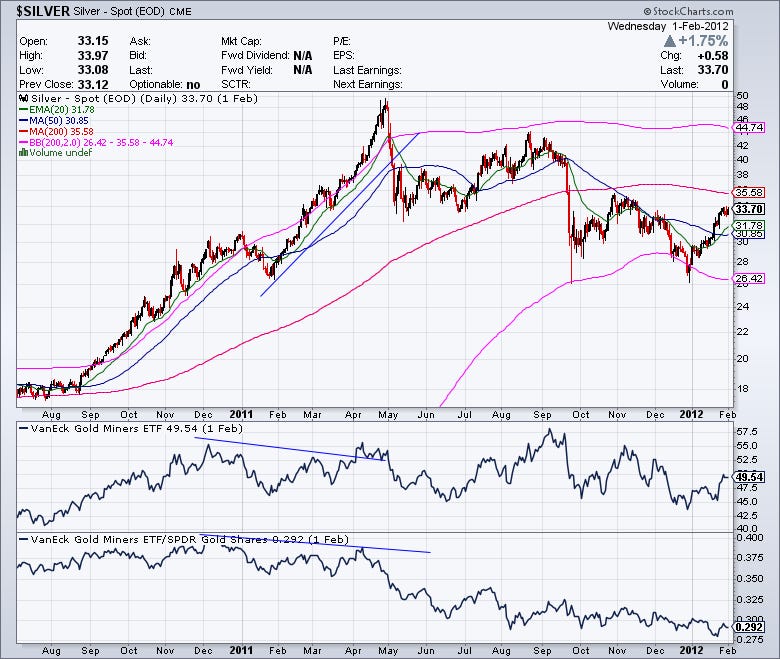Click the Prev Close value 33.12
The height and width of the screenshot is (659, 780).
pyautogui.click(x=93, y=85)
